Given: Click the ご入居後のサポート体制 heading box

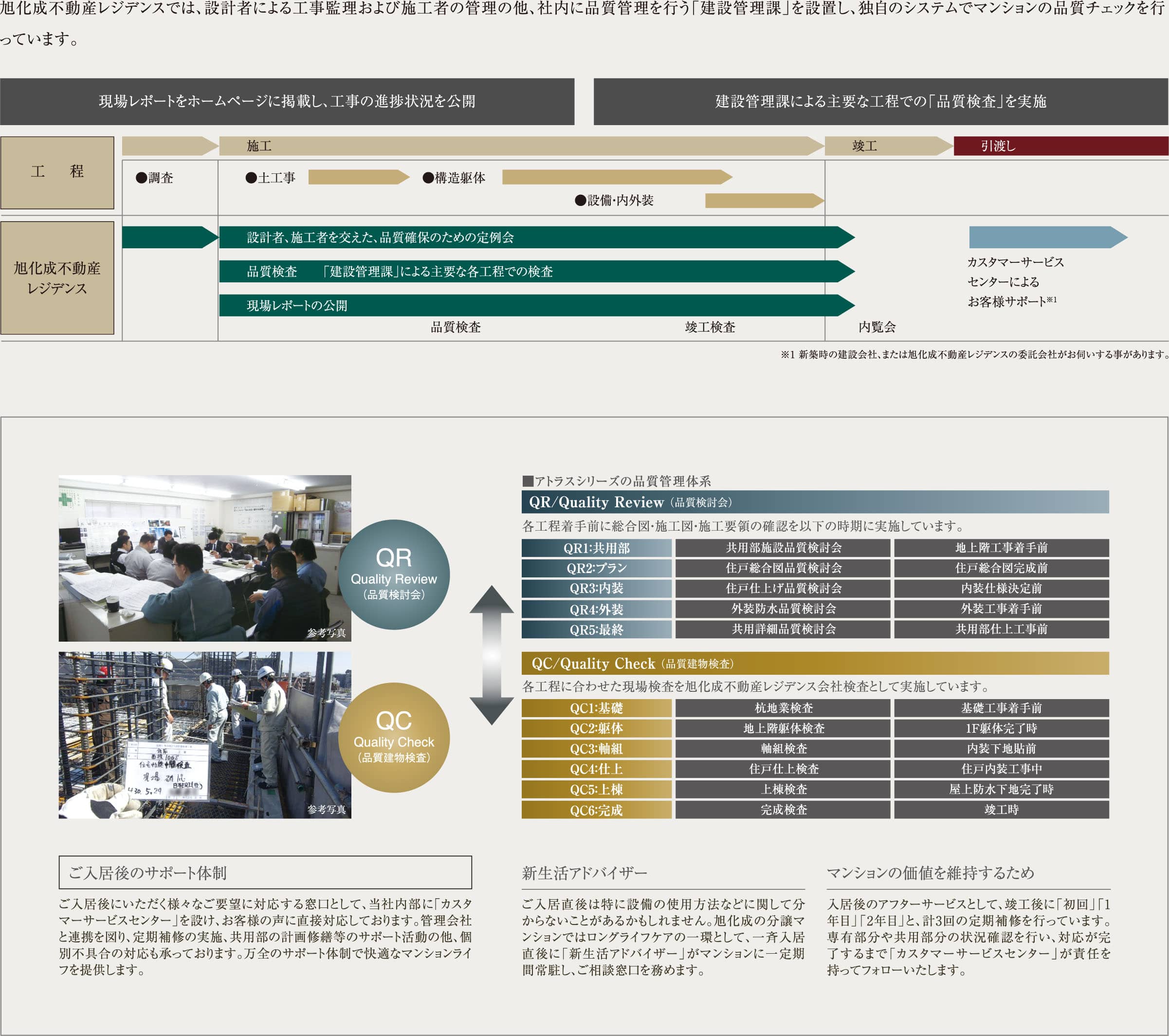Looking at the screenshot, I should pos(265,872).
